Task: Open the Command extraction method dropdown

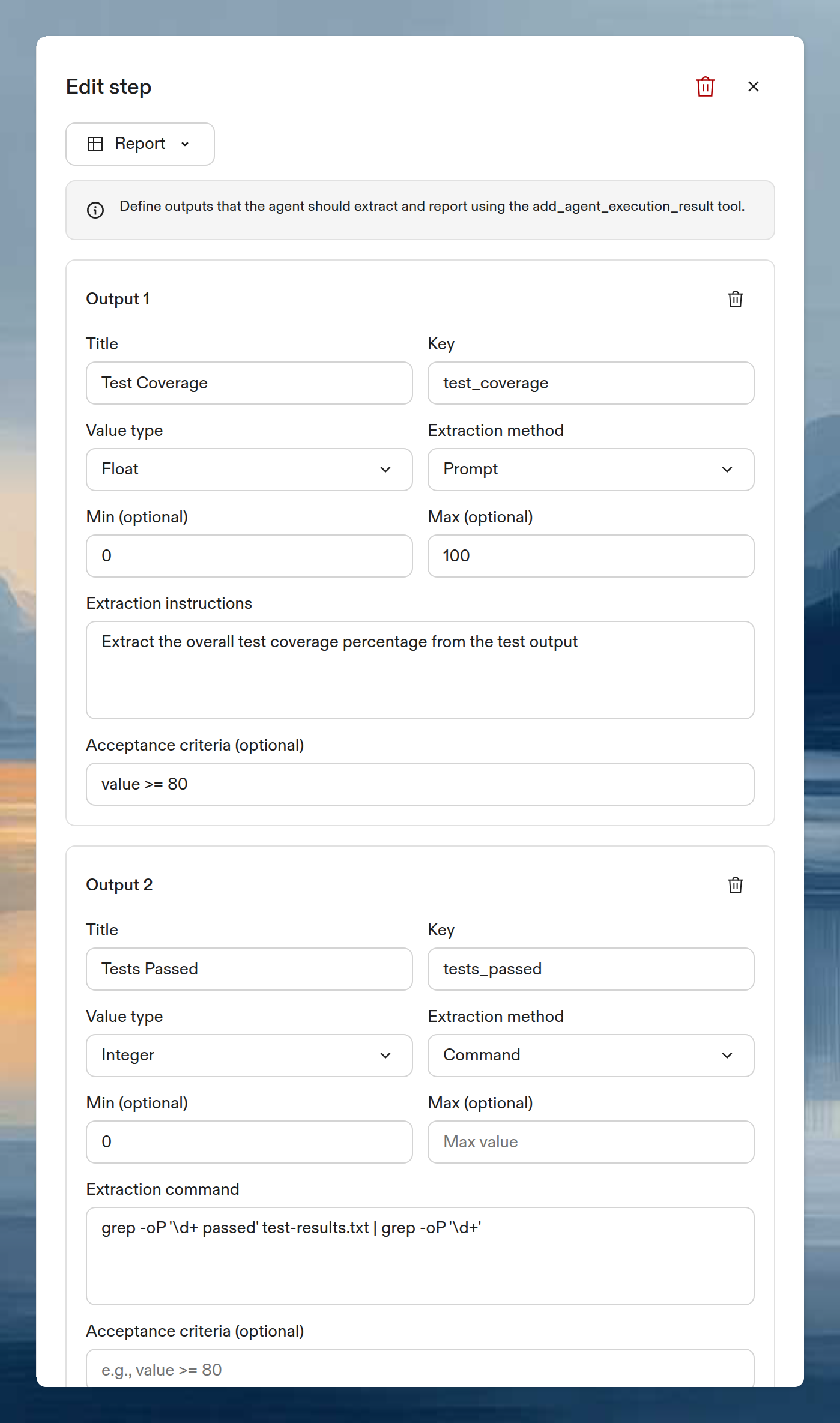Action: click(x=591, y=1056)
